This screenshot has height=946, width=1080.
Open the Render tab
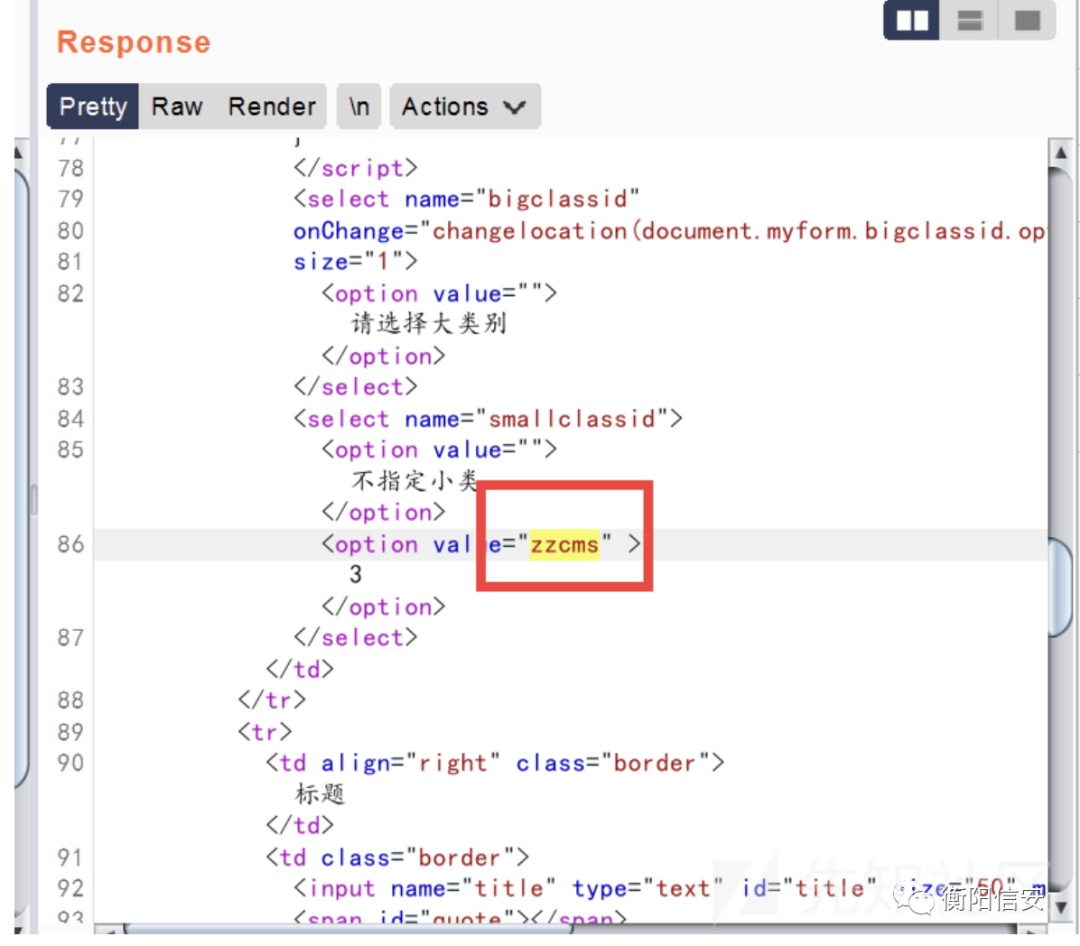272,107
